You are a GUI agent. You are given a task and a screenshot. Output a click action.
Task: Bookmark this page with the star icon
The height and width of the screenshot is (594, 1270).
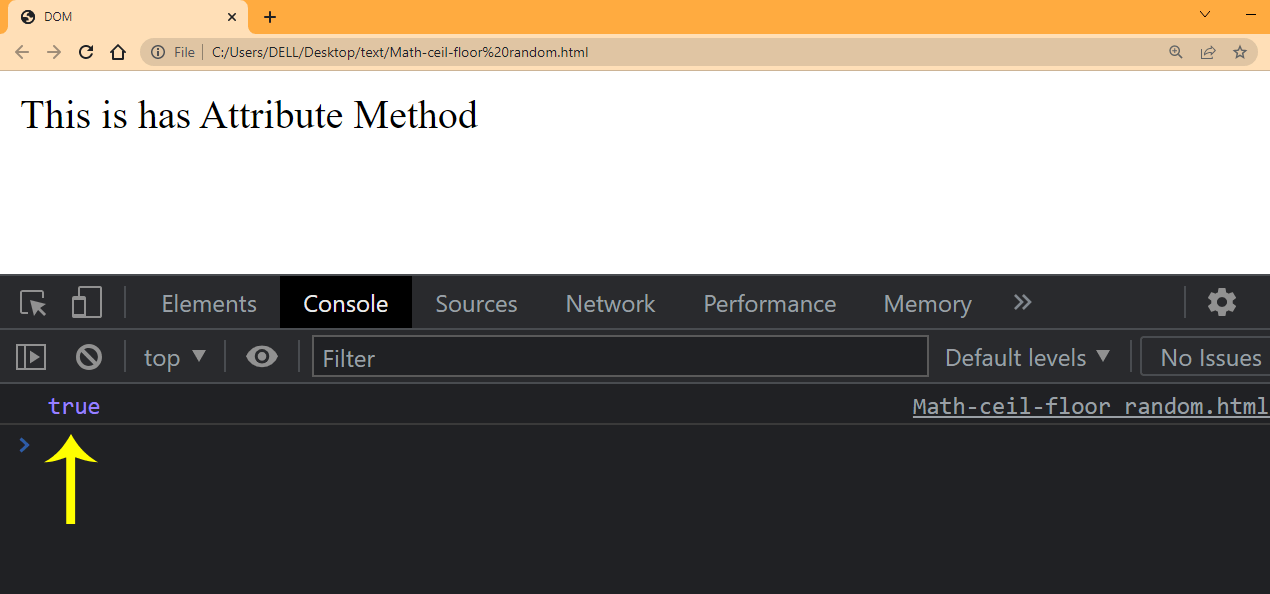click(x=1240, y=52)
